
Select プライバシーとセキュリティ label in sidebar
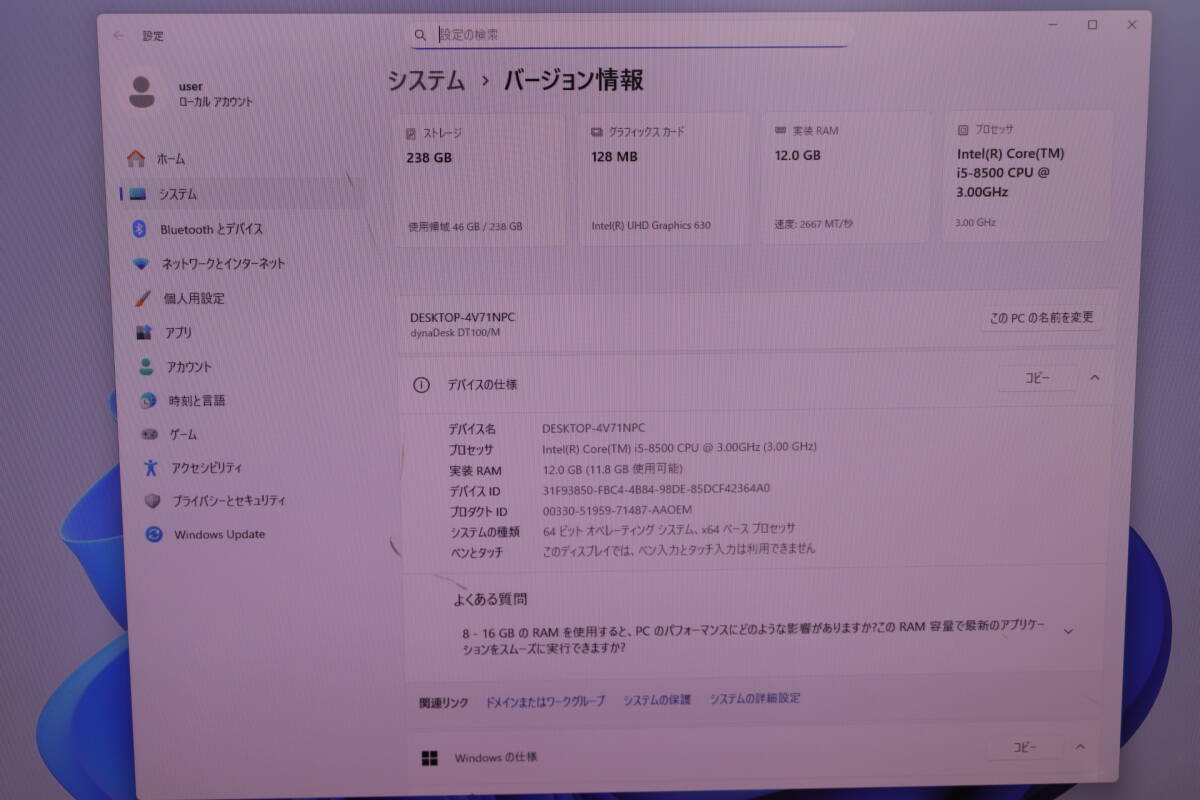(229, 500)
